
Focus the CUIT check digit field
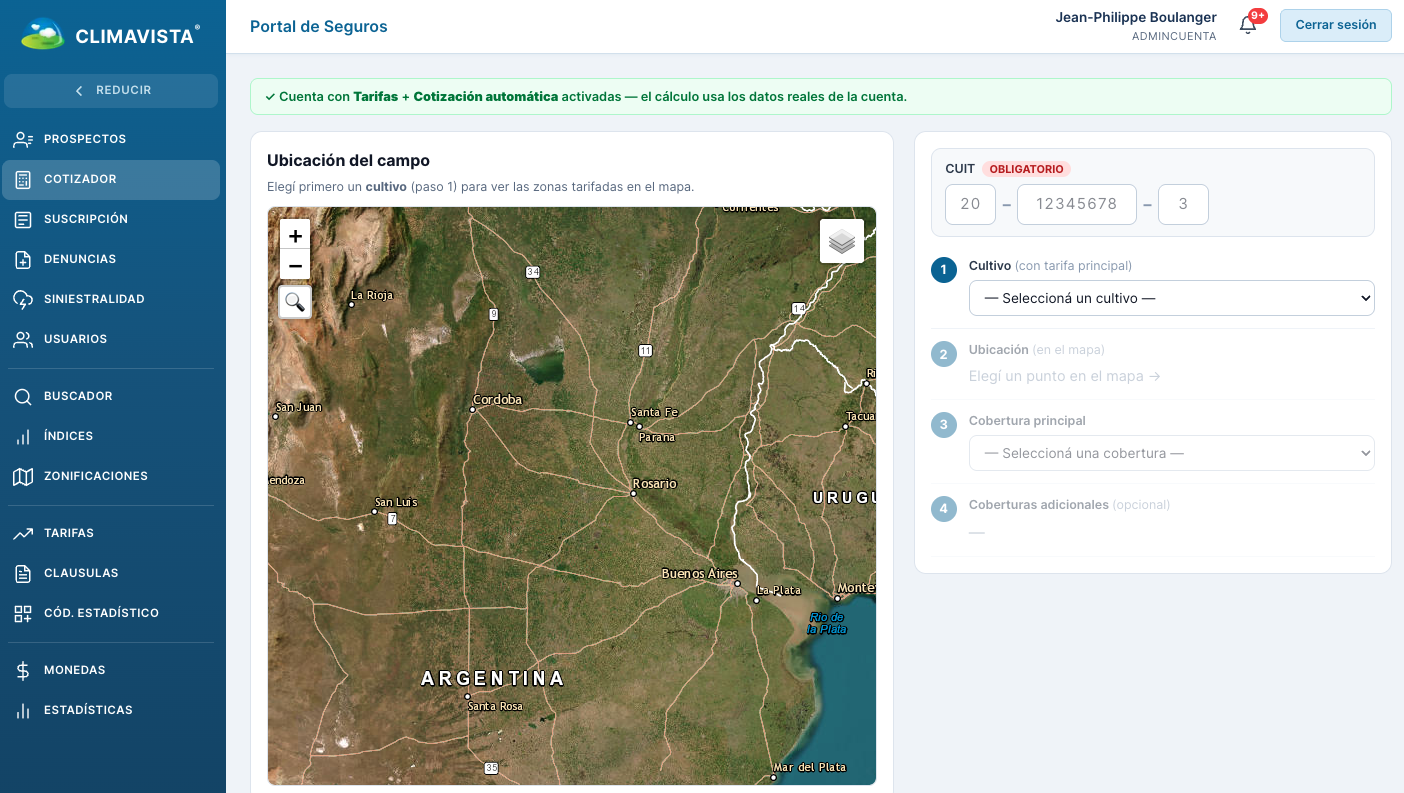pos(1183,204)
